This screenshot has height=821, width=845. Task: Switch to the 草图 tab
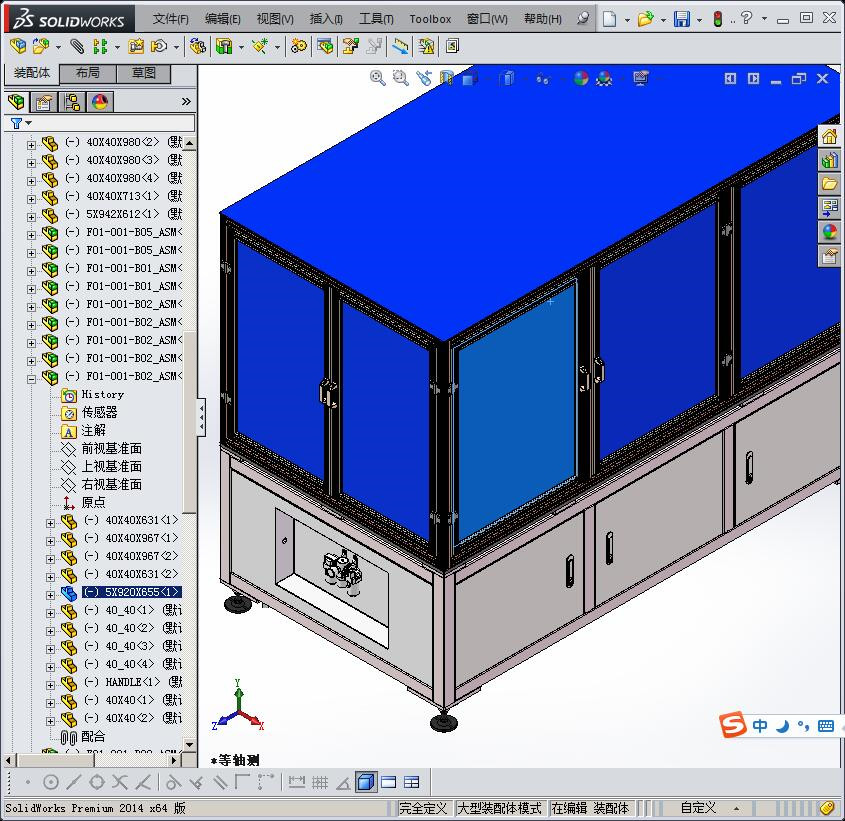pos(143,73)
